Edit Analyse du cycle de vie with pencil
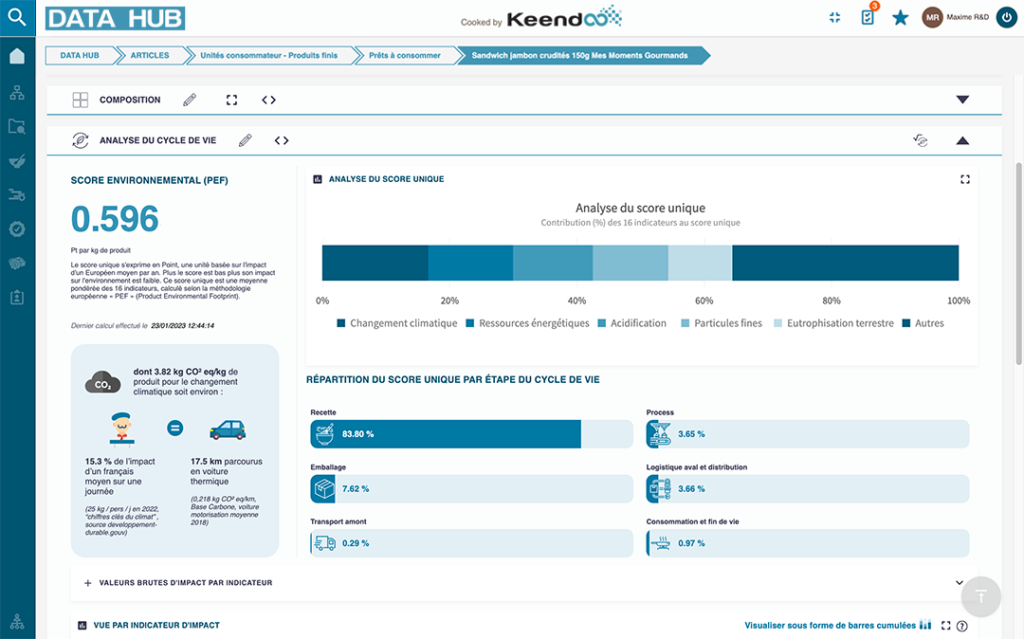 (245, 140)
